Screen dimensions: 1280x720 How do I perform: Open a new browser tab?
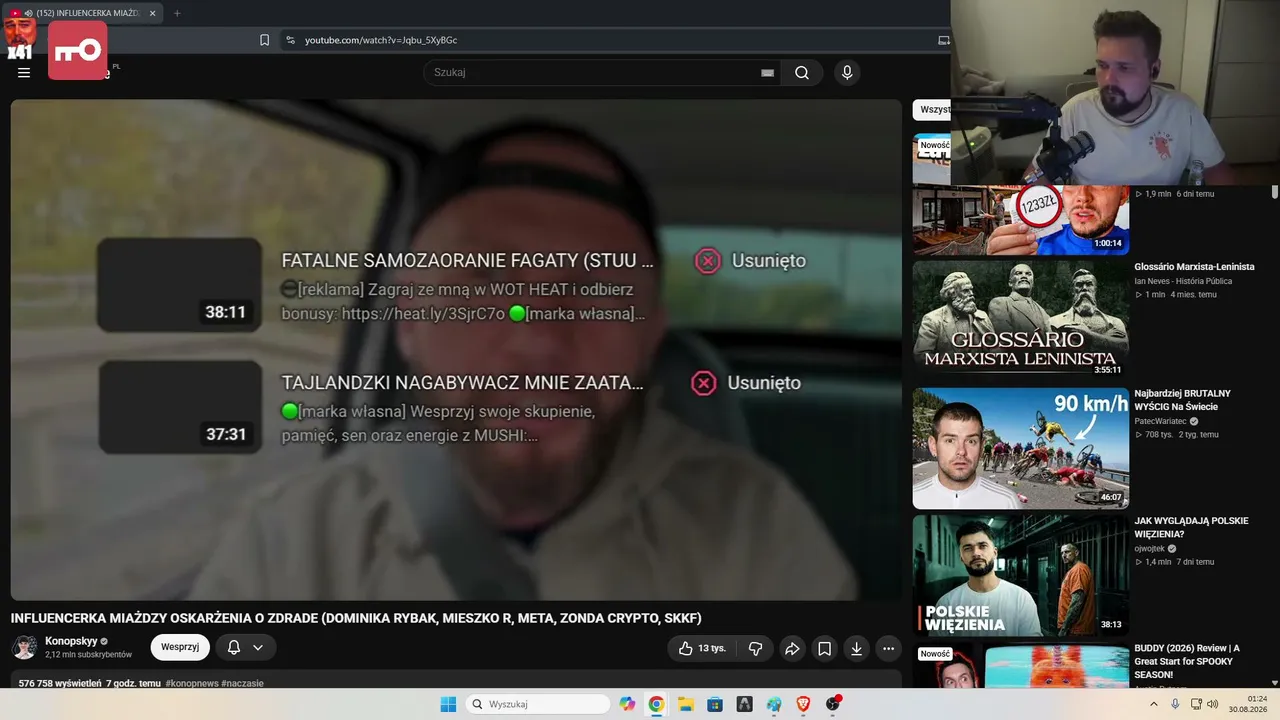coord(177,13)
